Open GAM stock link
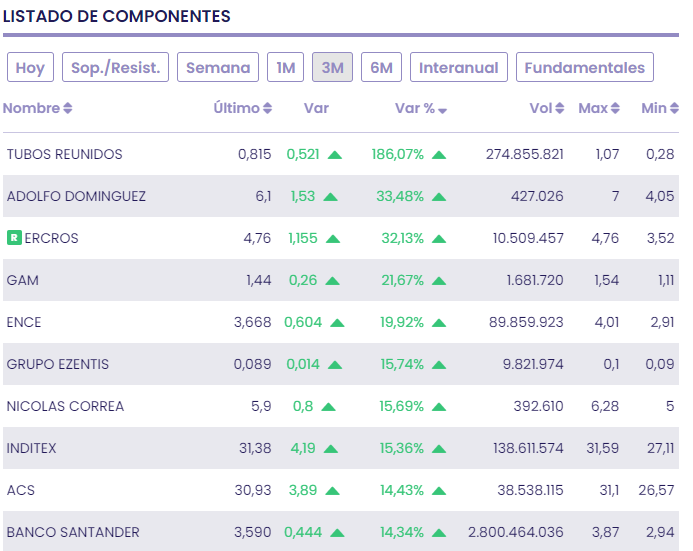This screenshot has height=551, width=693. point(23,280)
